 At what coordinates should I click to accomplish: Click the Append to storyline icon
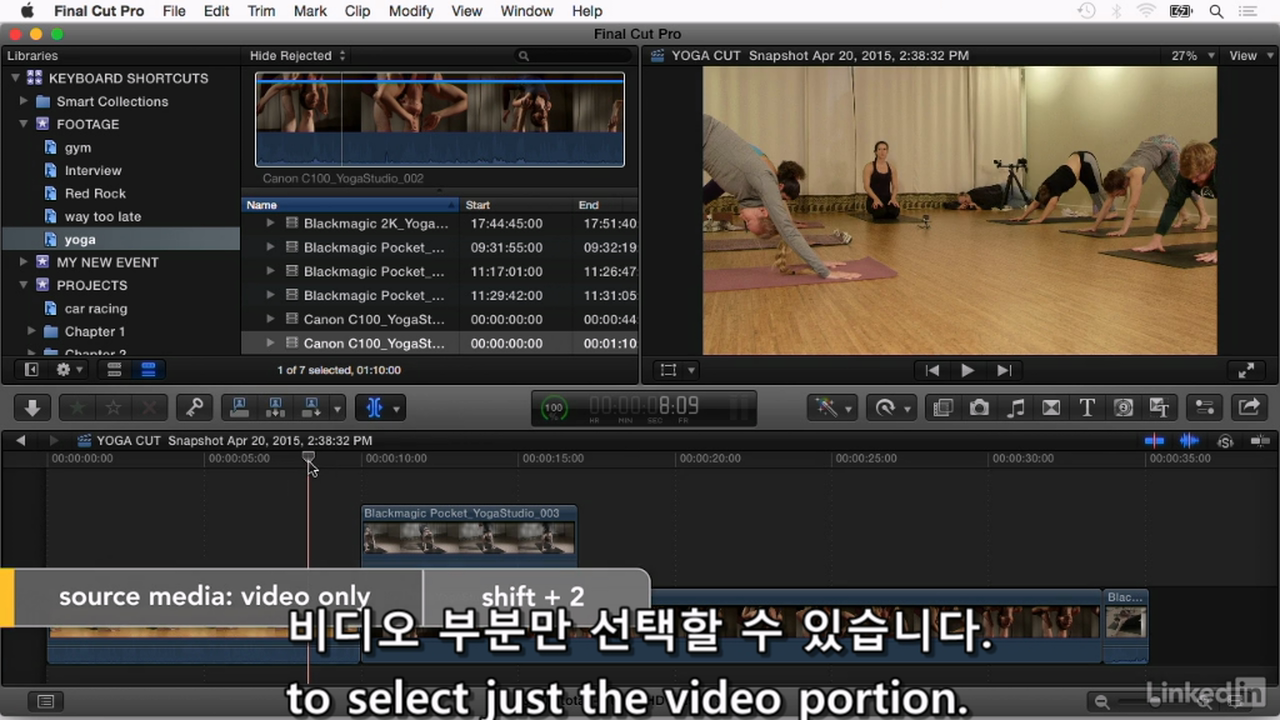click(311, 407)
